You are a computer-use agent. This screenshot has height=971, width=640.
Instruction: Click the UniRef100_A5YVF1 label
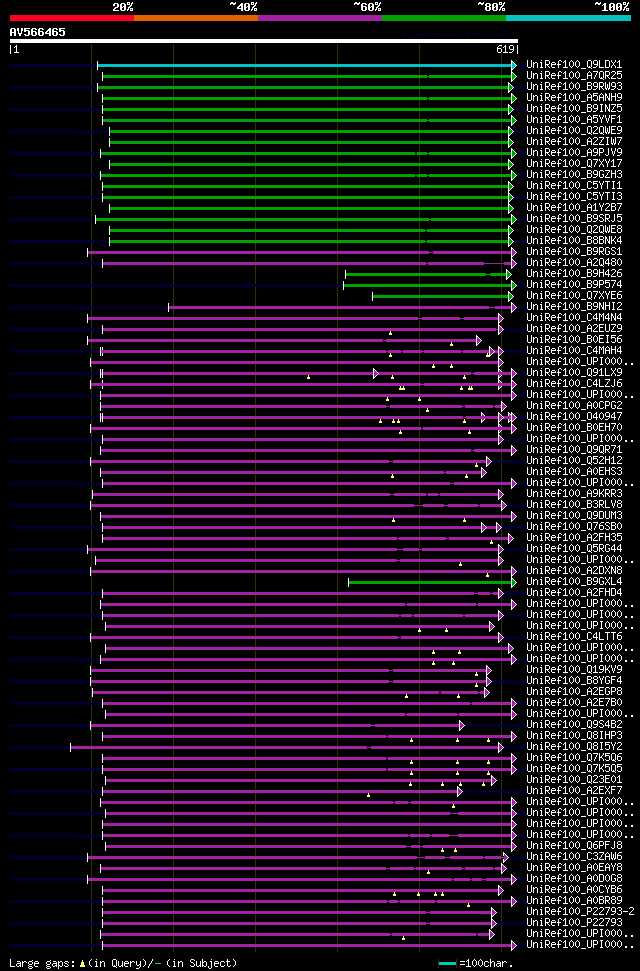coord(574,120)
